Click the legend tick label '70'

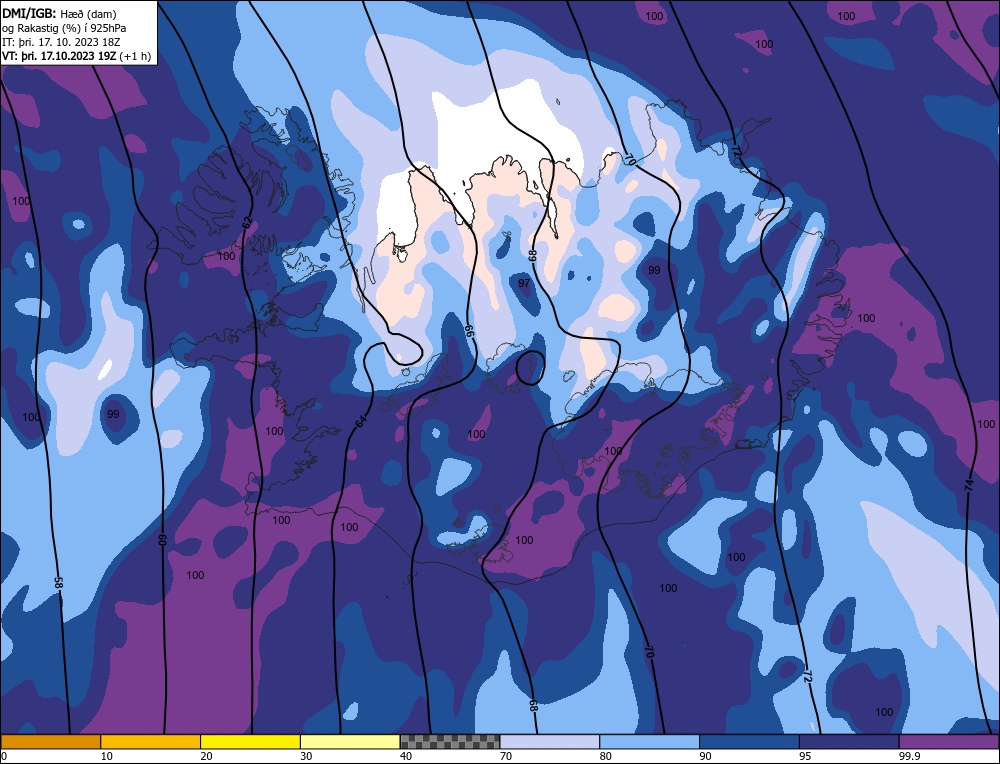(x=506, y=756)
